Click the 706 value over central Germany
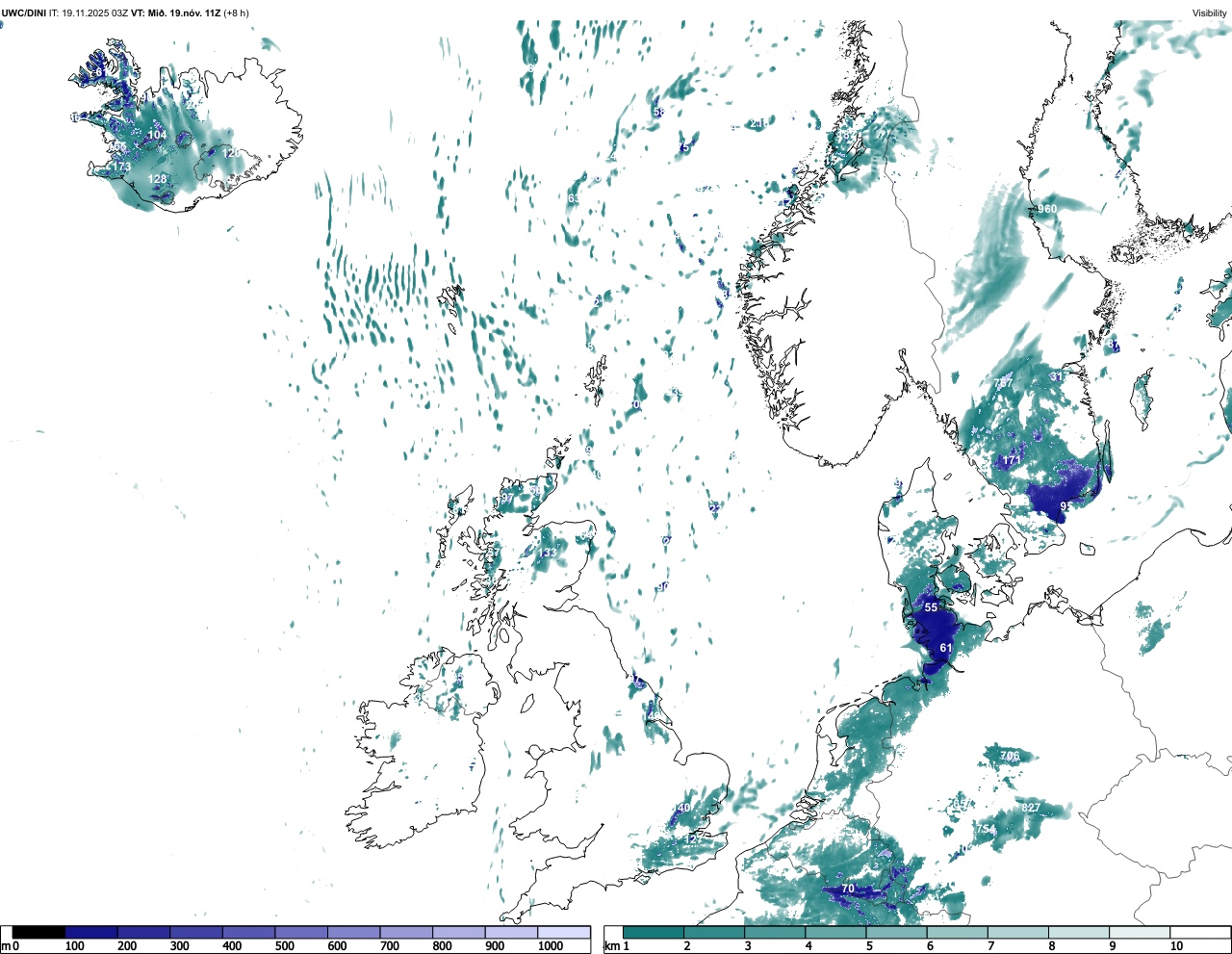1232x954 pixels. (1010, 756)
